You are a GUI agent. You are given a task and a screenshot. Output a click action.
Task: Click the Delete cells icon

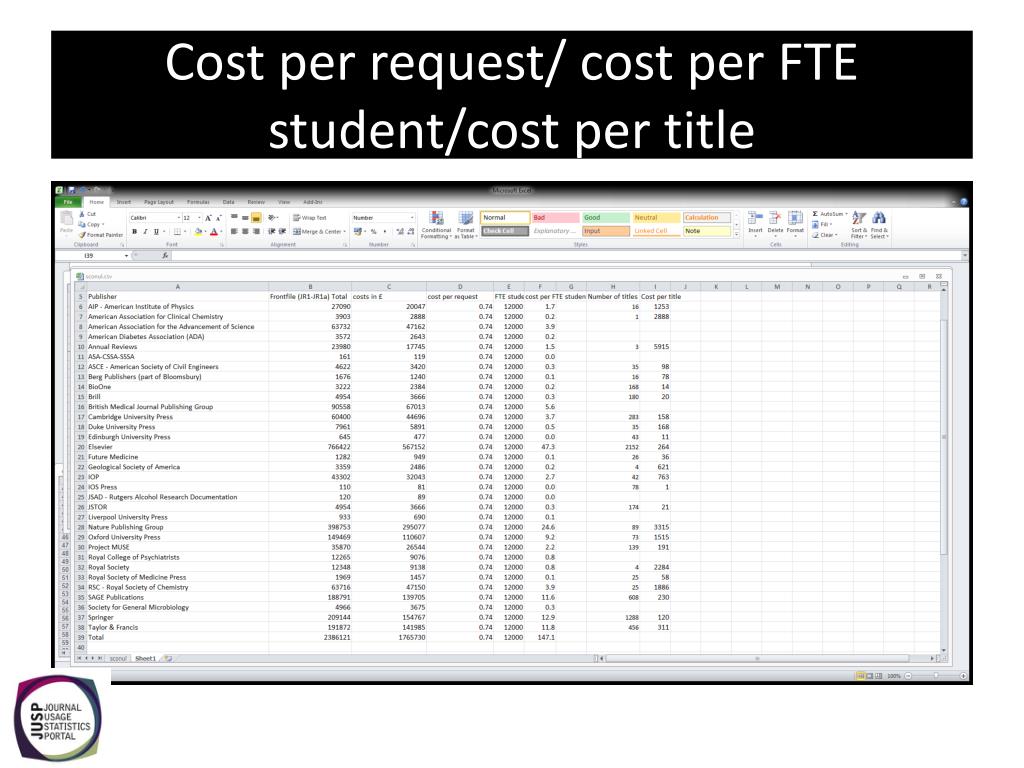coord(775,218)
